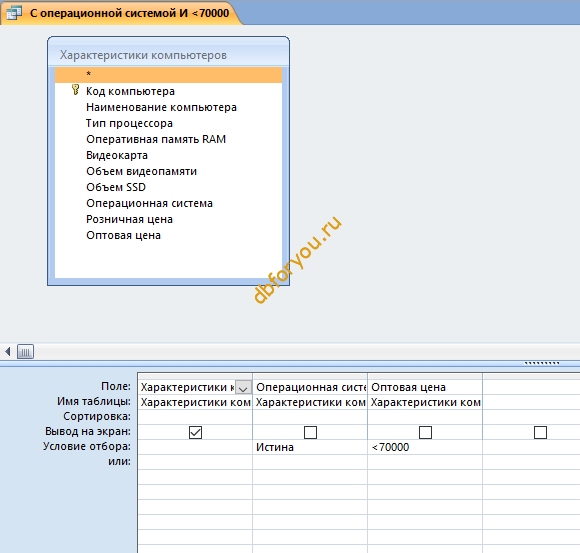Check Вывод на экран for Оптовая цена column
This screenshot has width=580, height=553.
(x=425, y=432)
